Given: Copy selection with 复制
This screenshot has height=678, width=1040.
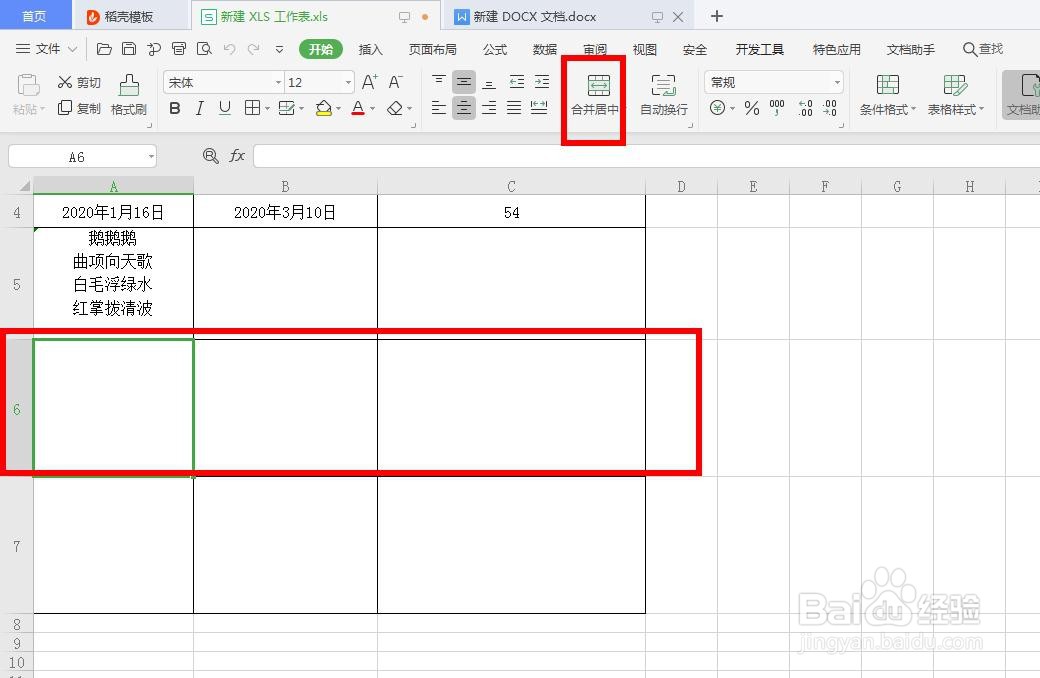Looking at the screenshot, I should click(79, 108).
